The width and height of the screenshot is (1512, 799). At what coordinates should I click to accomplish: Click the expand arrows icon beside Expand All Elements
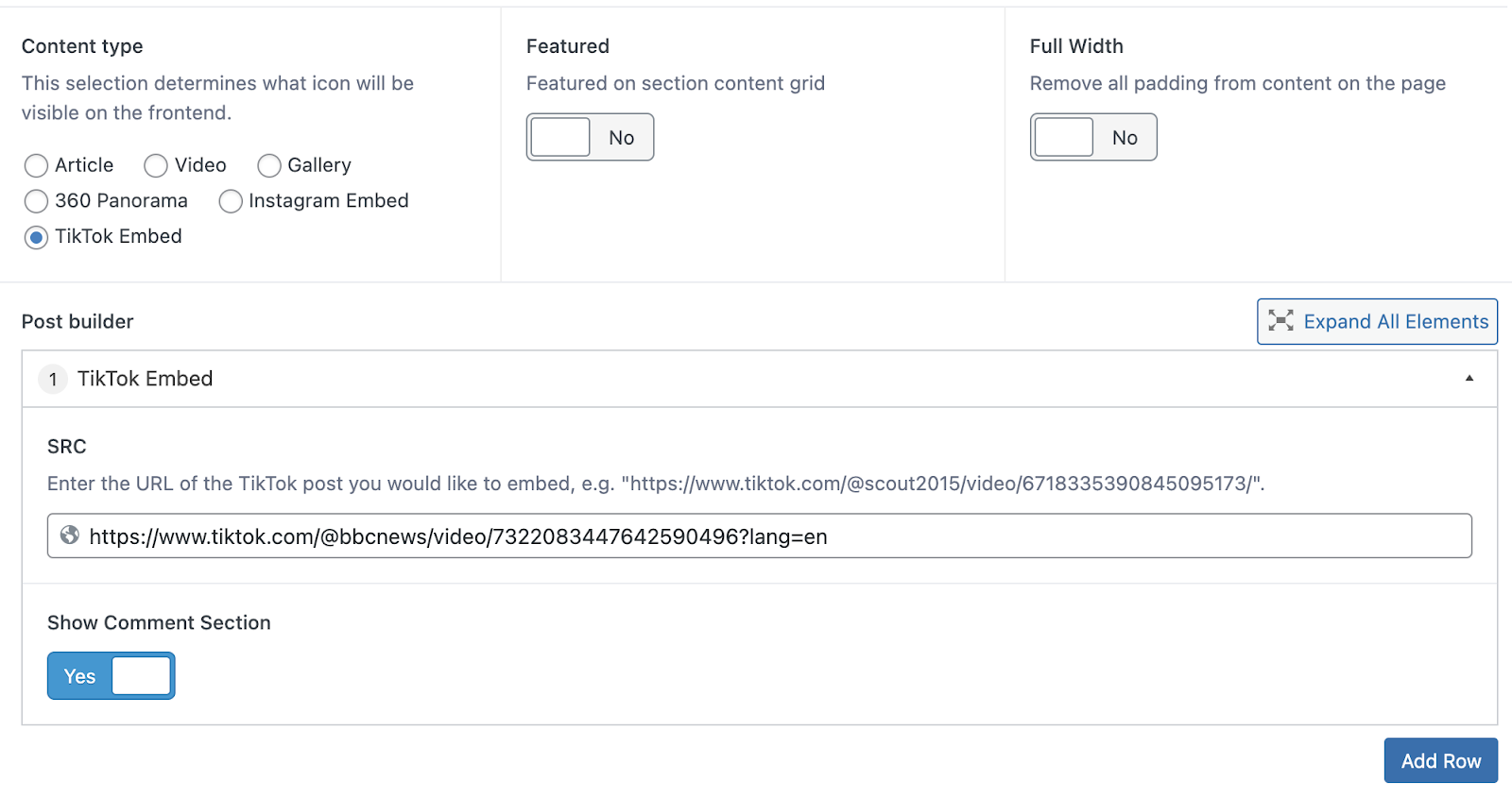[x=1280, y=321]
